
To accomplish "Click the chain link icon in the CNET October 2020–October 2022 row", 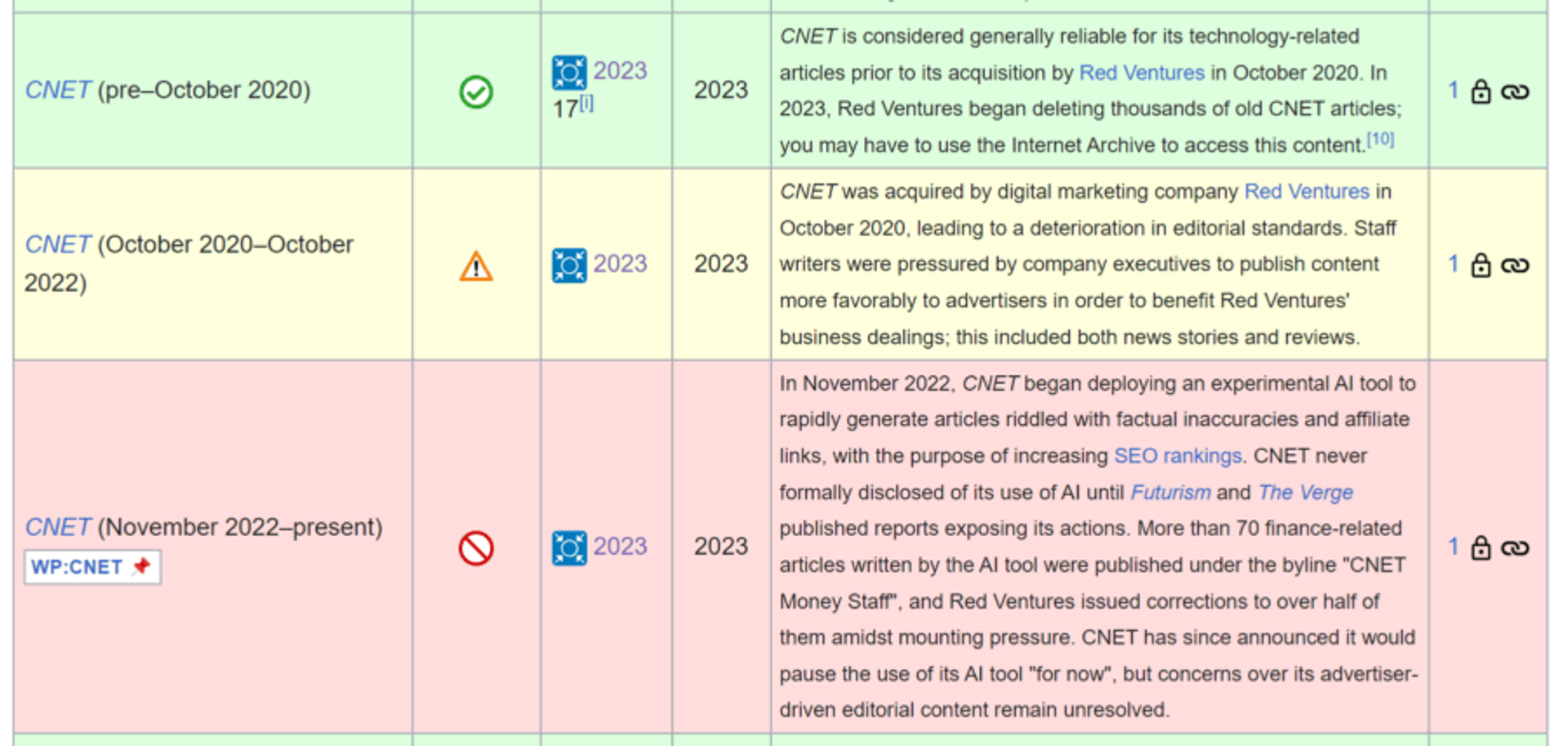I will [1515, 266].
